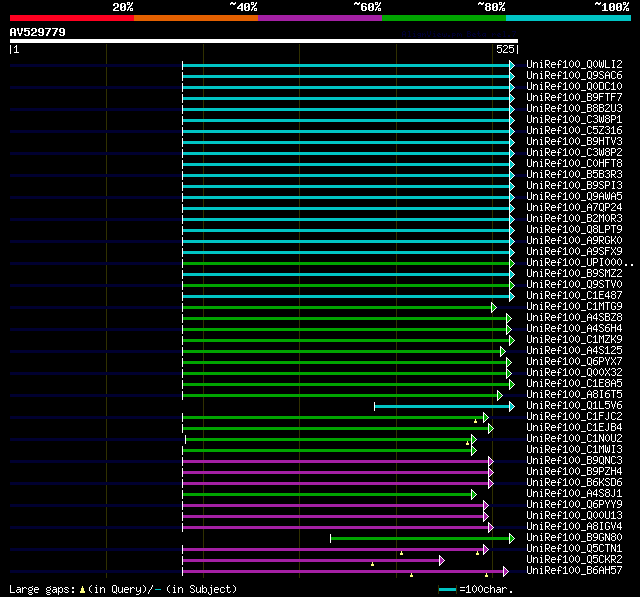Screen dimensions: 640x597
Task: Pick the UniRef100_C1MWI3 label
Action: (x=574, y=450)
